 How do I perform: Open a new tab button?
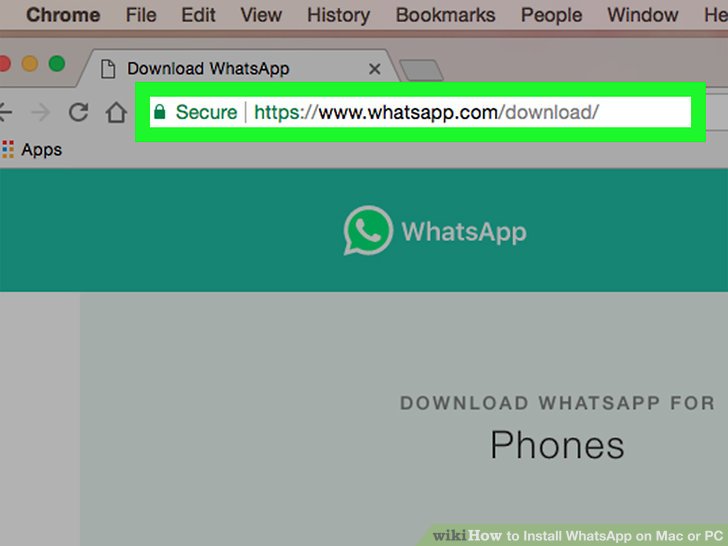pos(422,70)
